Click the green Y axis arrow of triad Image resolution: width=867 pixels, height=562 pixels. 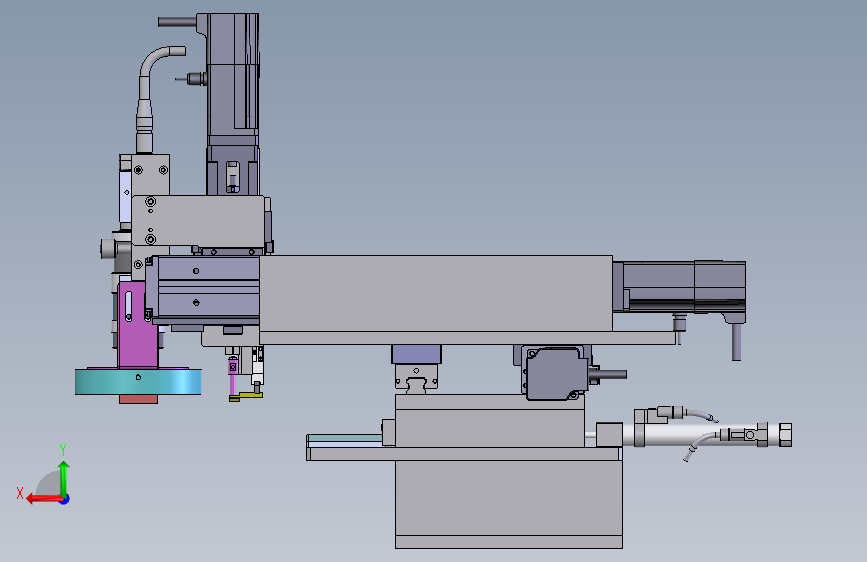pyautogui.click(x=64, y=478)
